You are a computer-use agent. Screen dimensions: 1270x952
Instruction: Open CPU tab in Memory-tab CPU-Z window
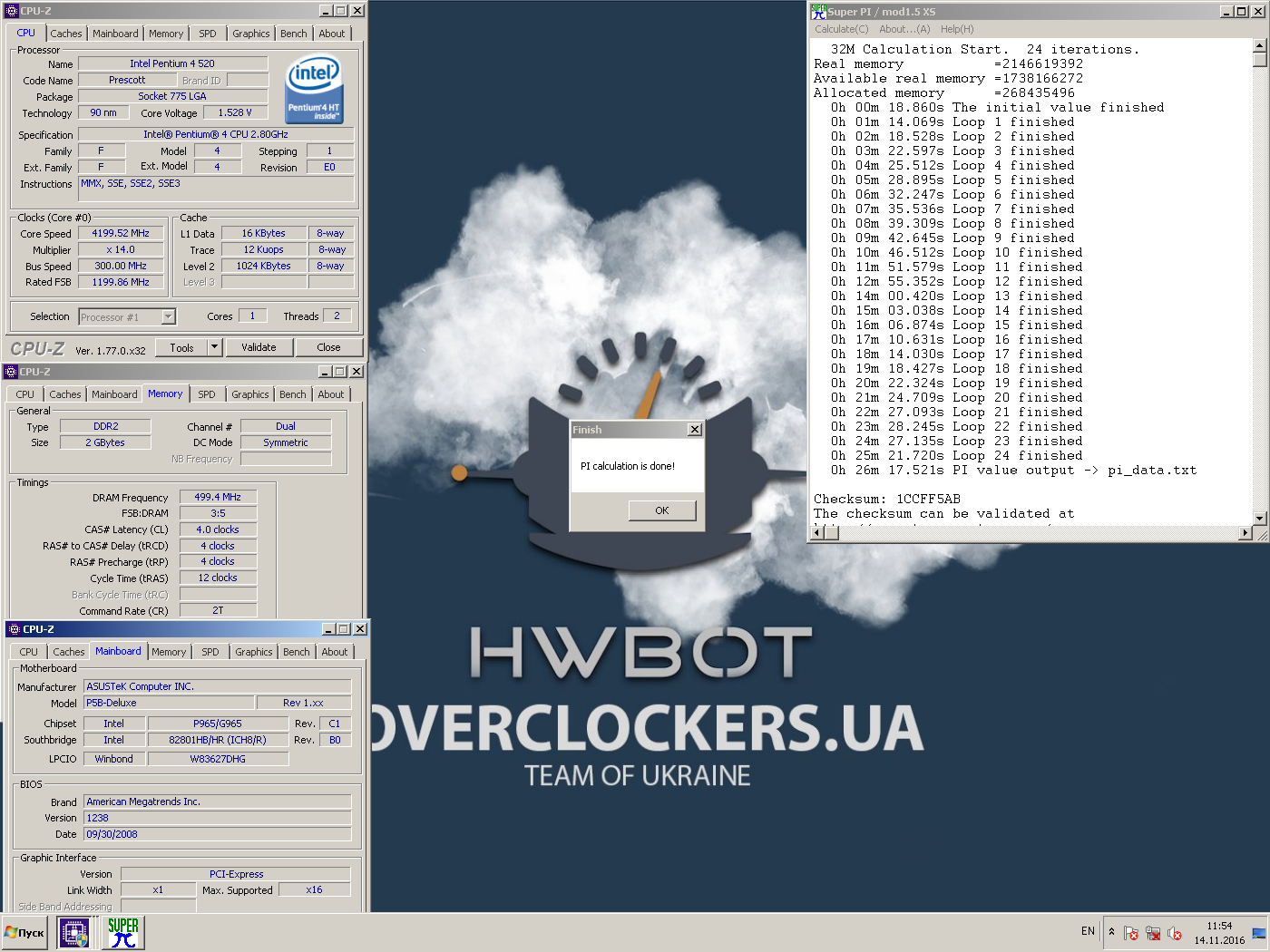pos(25,394)
